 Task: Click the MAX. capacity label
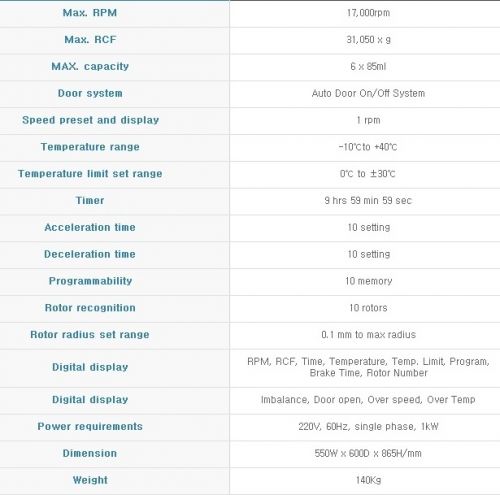coord(90,66)
